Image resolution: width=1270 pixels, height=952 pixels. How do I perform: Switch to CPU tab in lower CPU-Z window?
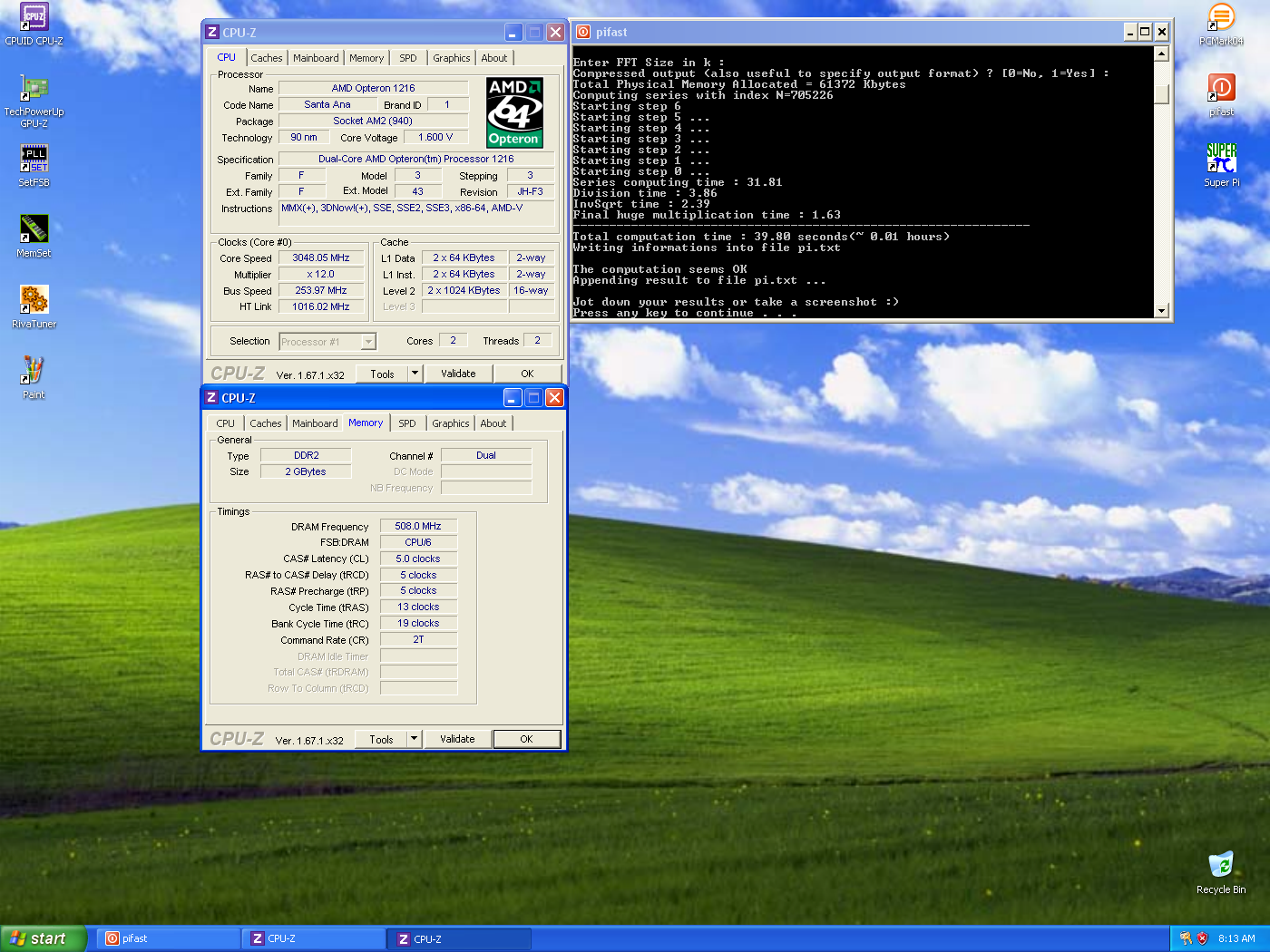pos(225,423)
